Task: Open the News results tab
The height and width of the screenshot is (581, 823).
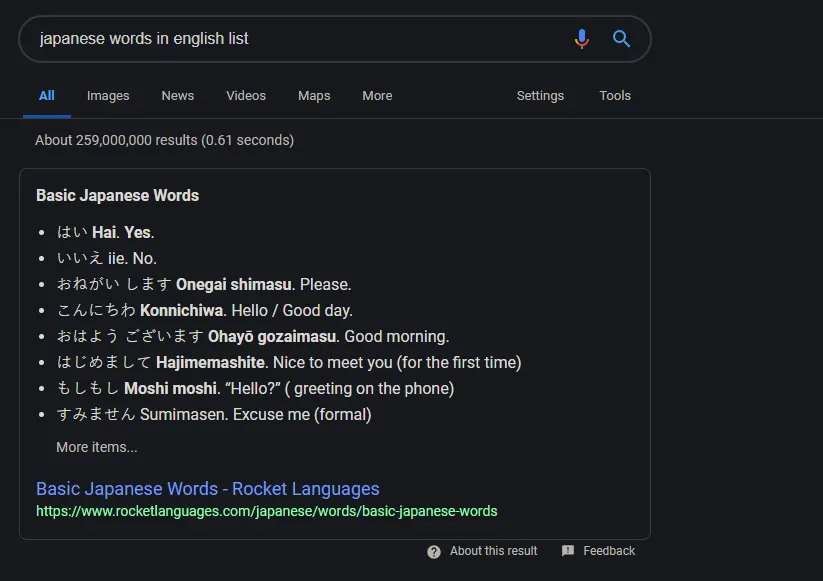Action: [x=177, y=96]
